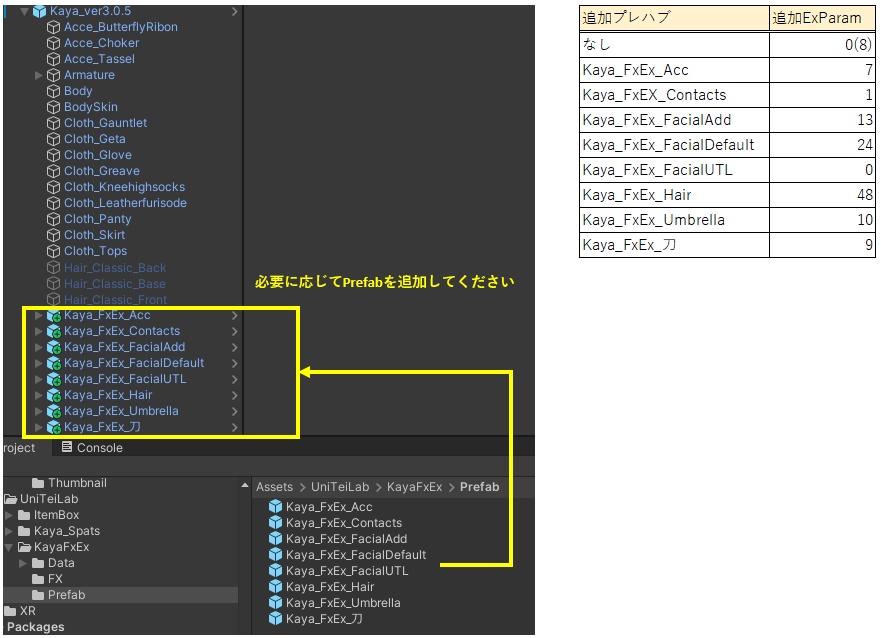Viewport: 881px width, 638px height.
Task: Click the Acce_ButterflyRibon object icon
Action: (x=53, y=27)
